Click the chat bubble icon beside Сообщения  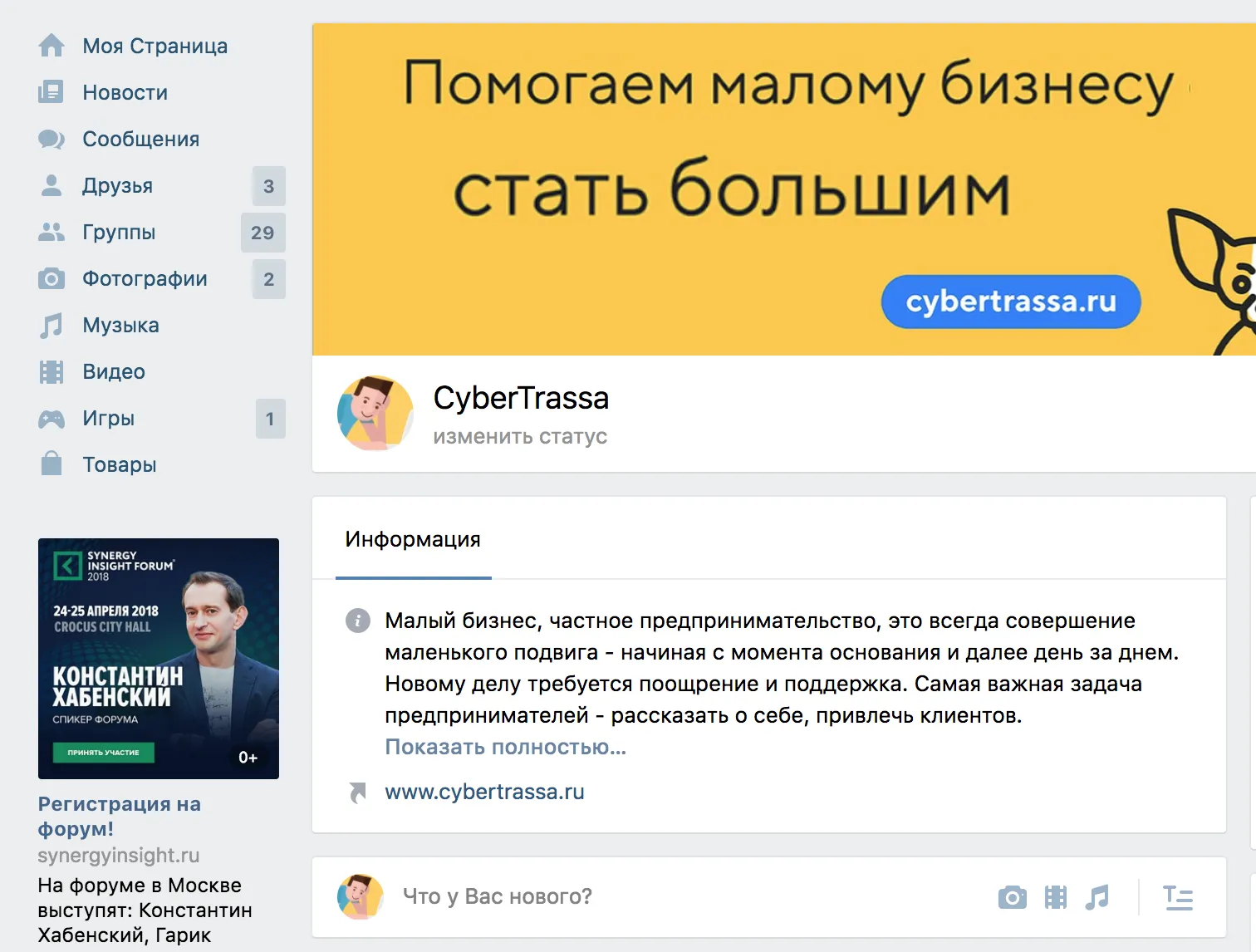pyautogui.click(x=52, y=139)
